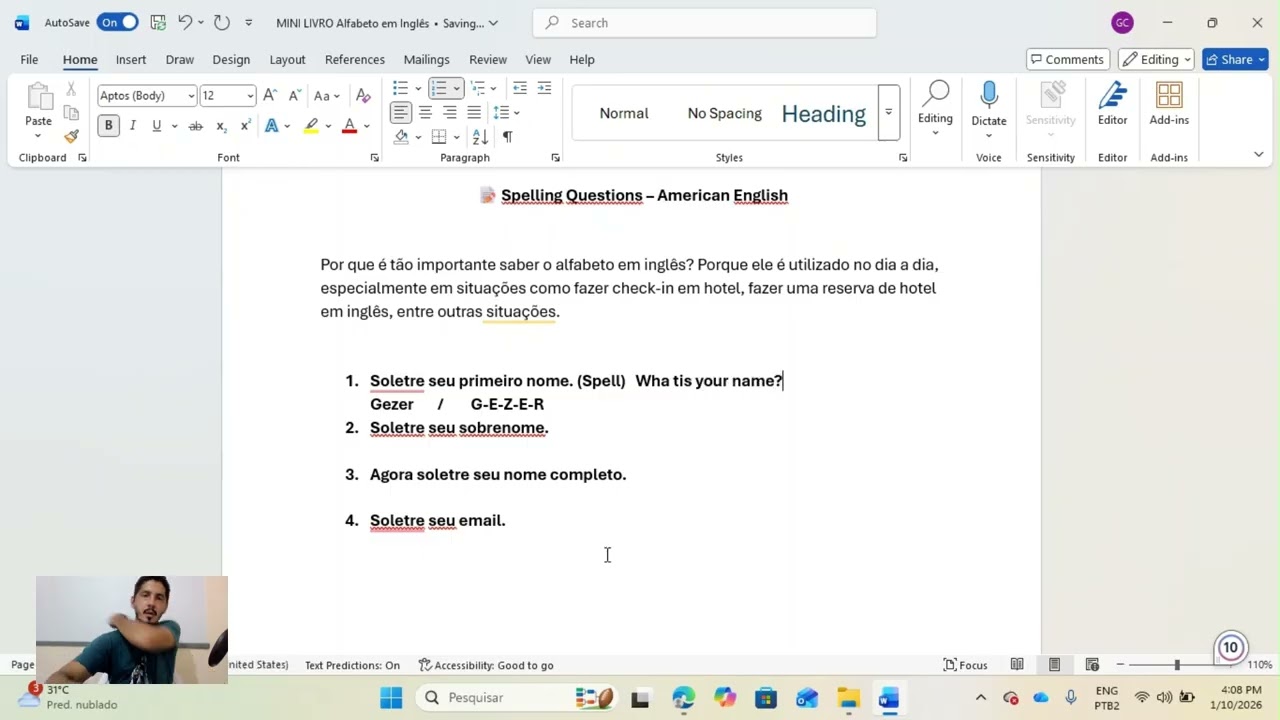The height and width of the screenshot is (720, 1280).
Task: Switch to Web Layout view icon
Action: tap(1092, 665)
